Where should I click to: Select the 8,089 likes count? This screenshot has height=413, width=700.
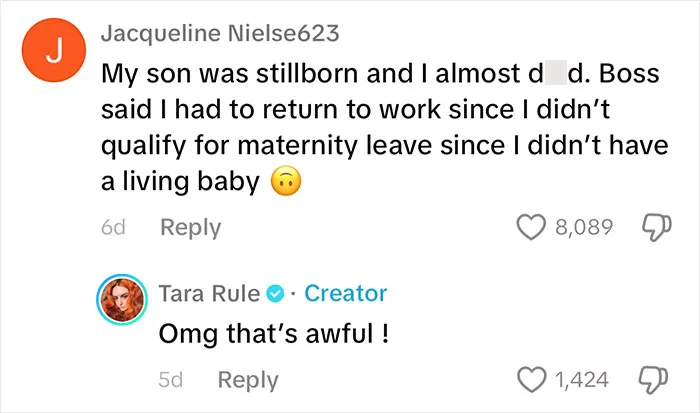tap(584, 227)
